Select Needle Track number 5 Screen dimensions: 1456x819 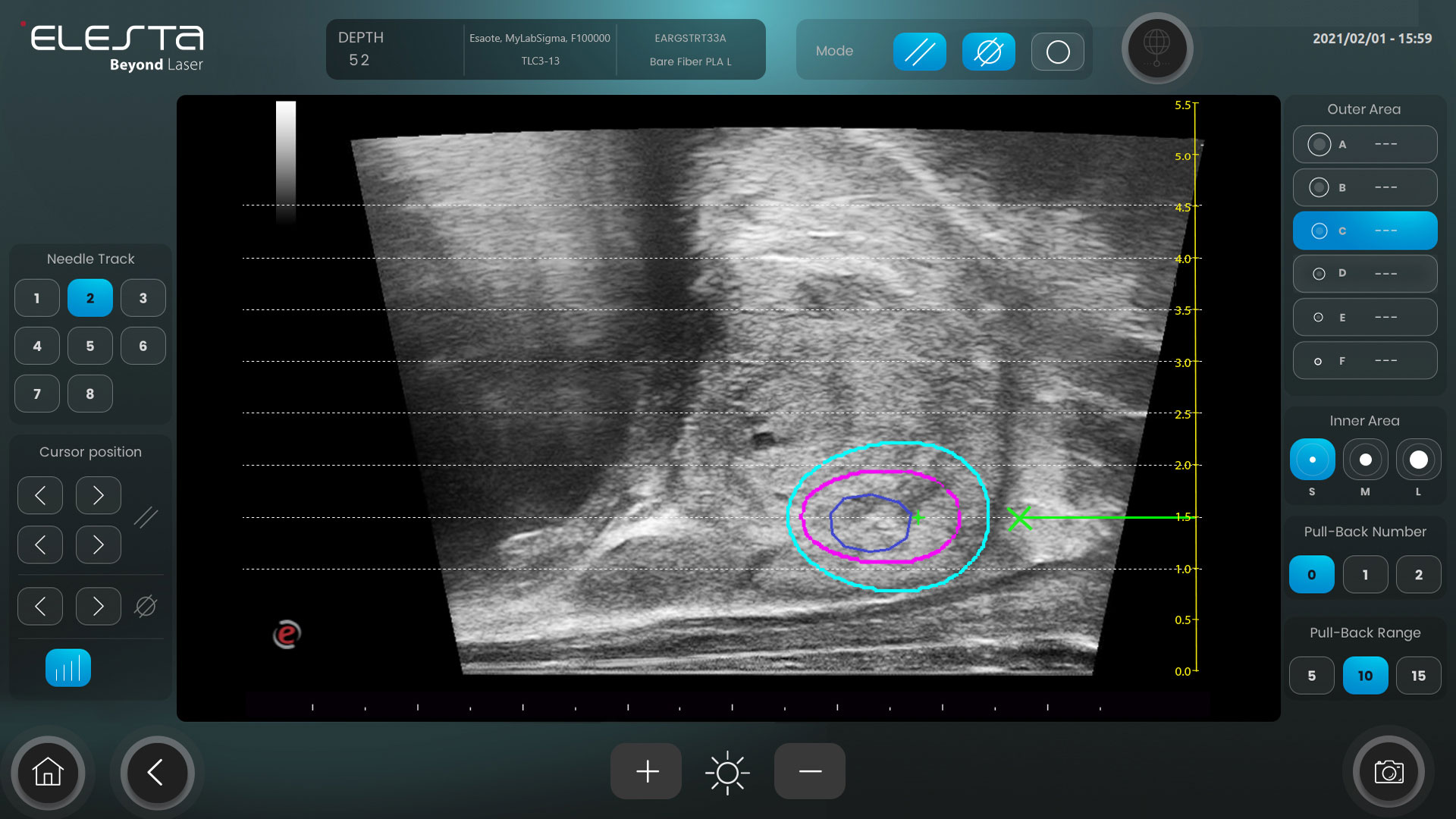click(x=90, y=346)
